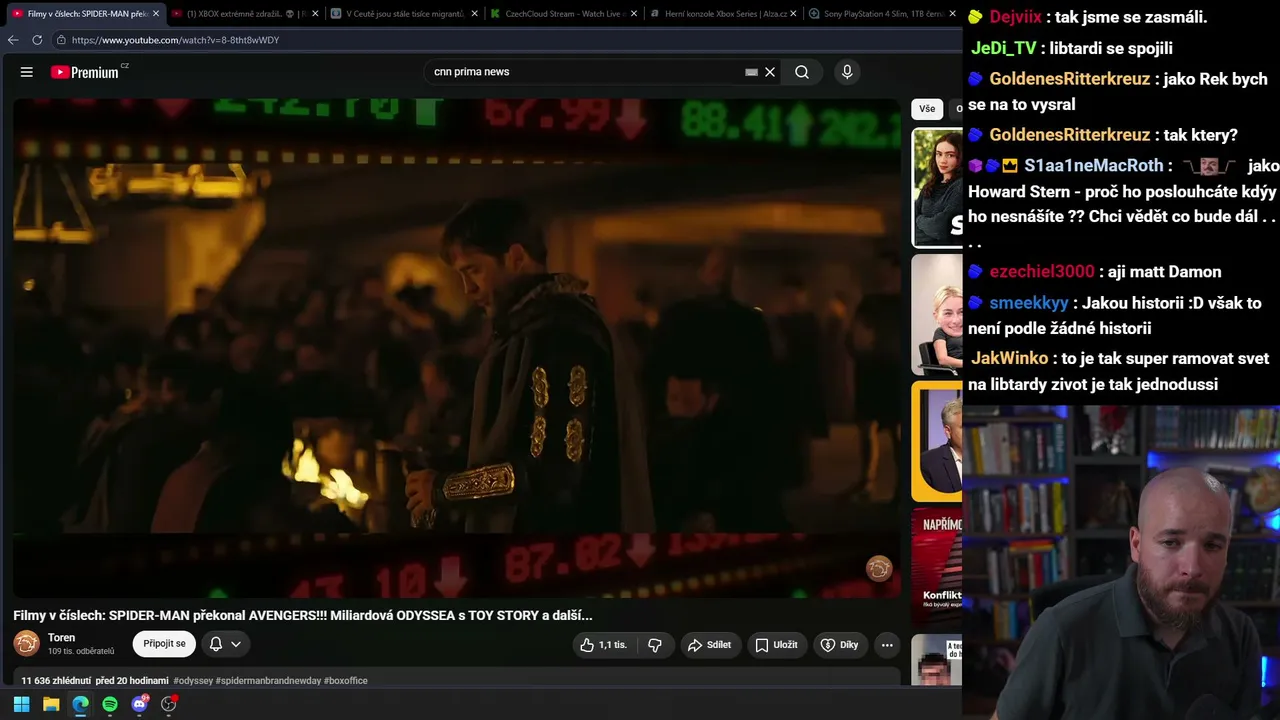The image size is (1280, 720).
Task: Open the YouTube hamburger guide menu
Action: tap(27, 72)
